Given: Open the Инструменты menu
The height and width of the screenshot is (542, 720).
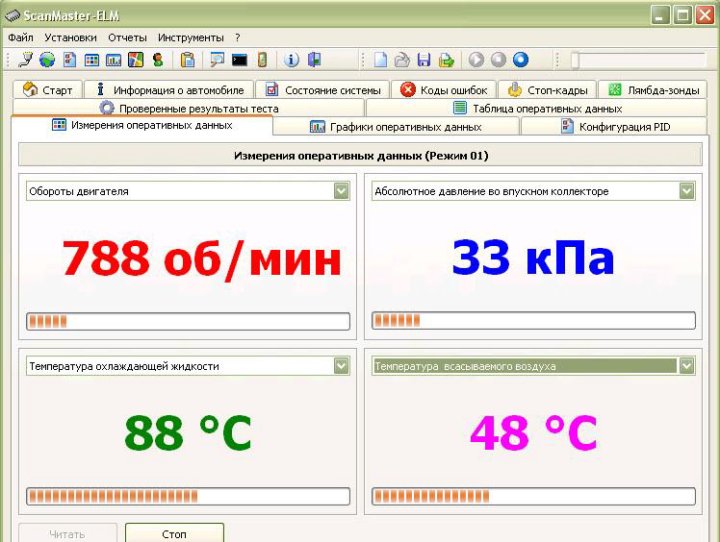Looking at the screenshot, I should click(x=190, y=37).
